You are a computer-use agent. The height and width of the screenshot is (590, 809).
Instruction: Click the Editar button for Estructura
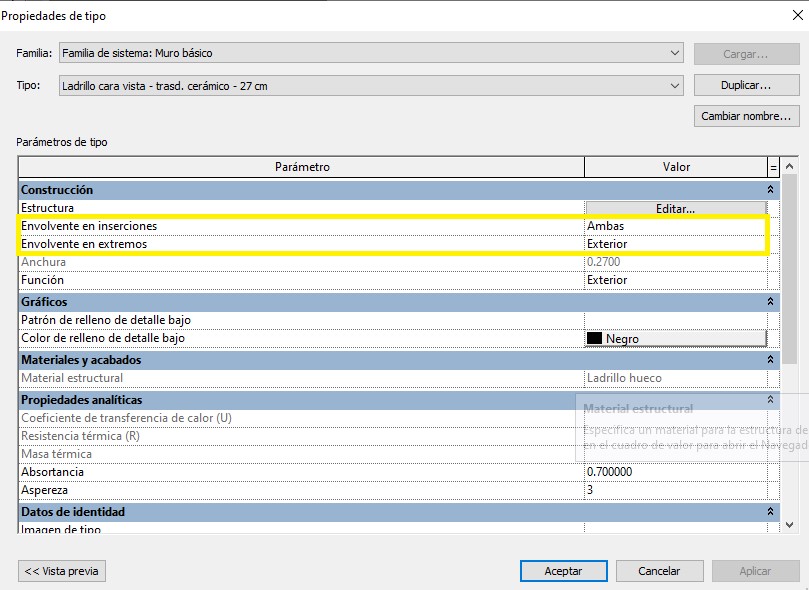[x=675, y=209]
